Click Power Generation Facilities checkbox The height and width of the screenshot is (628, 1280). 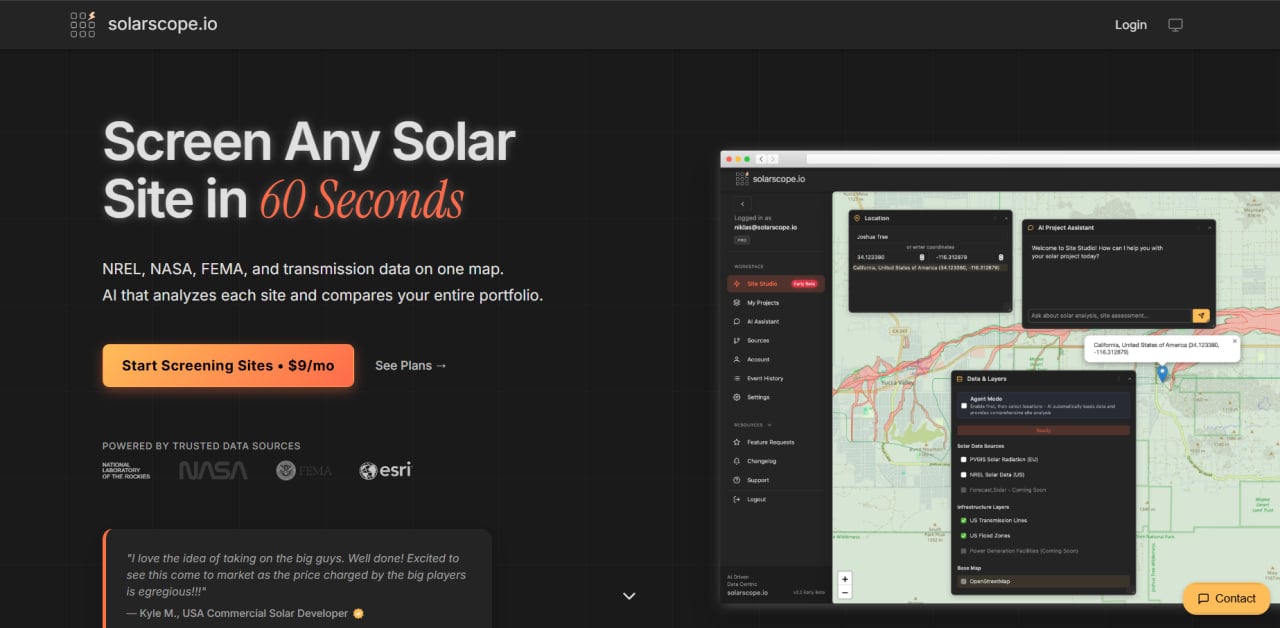(x=964, y=550)
